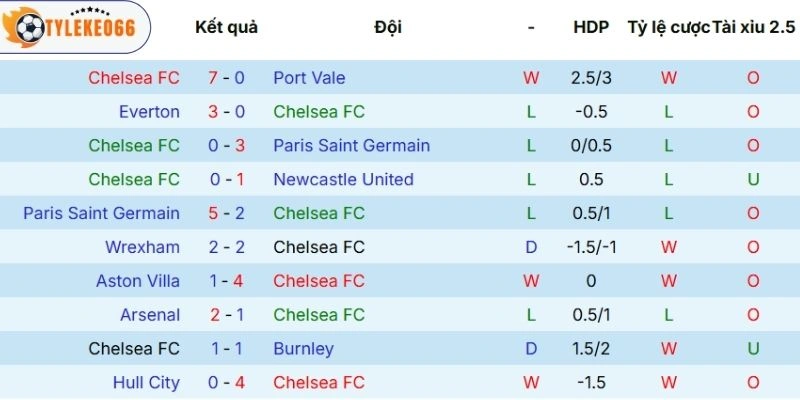Click the 2.5/3 handicap value
Viewport: 800px width, 400px height.
(591, 77)
